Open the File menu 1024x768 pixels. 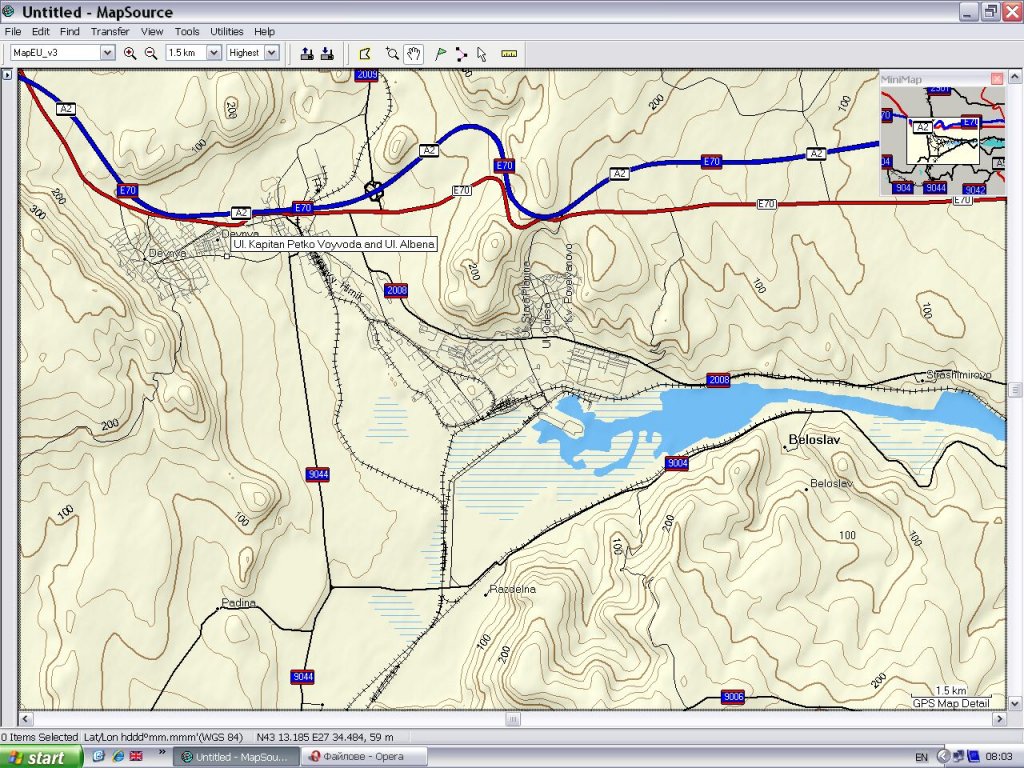pos(12,31)
